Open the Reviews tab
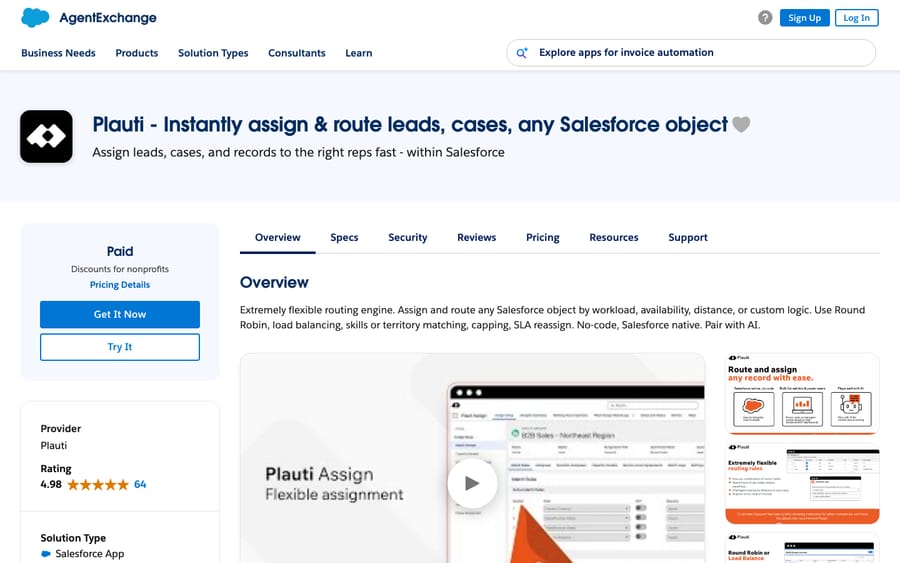The image size is (900, 563). [x=476, y=238]
